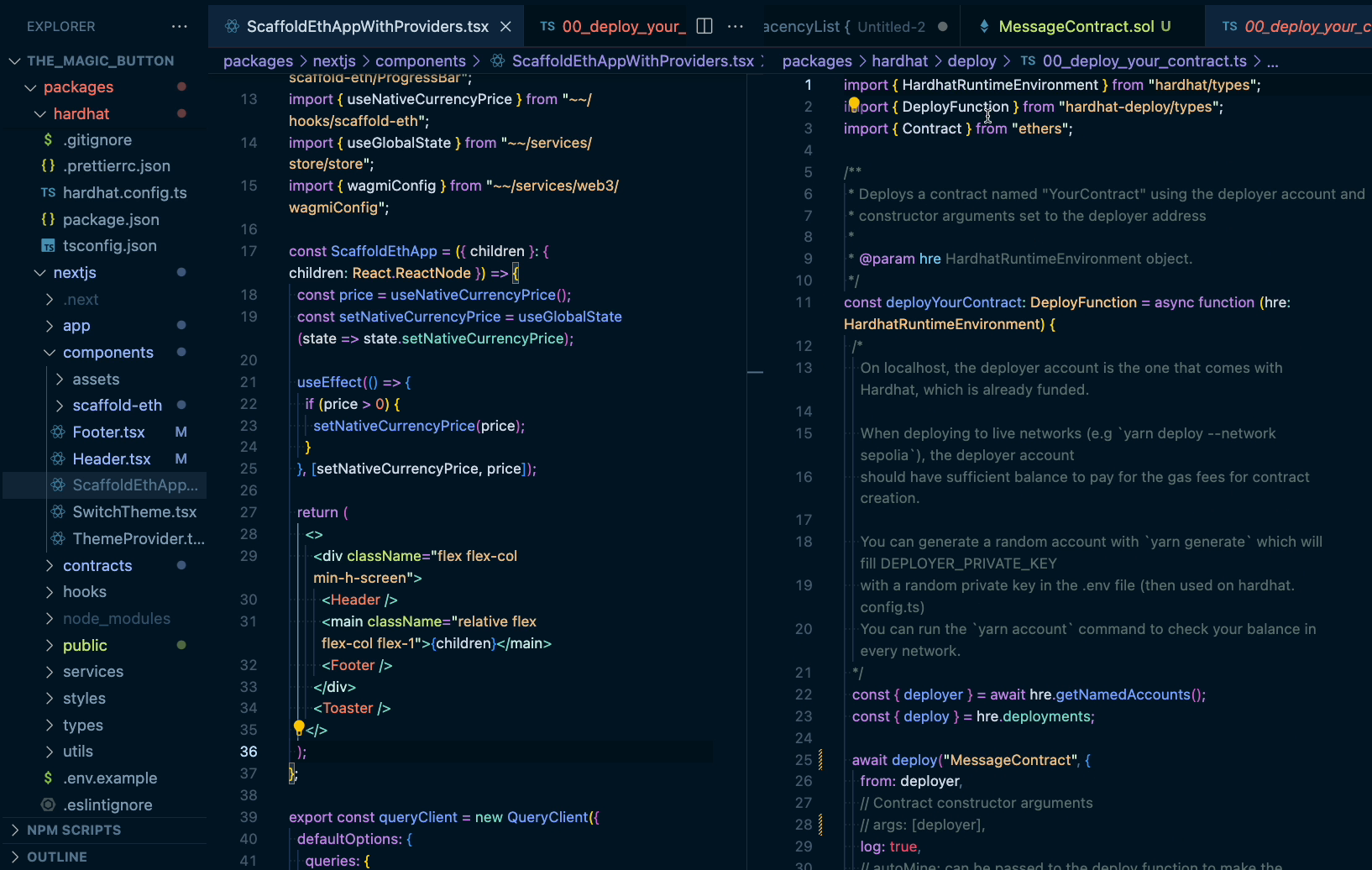Click braces icon next to .prettierrc.json
The height and width of the screenshot is (870, 1372).
click(48, 165)
